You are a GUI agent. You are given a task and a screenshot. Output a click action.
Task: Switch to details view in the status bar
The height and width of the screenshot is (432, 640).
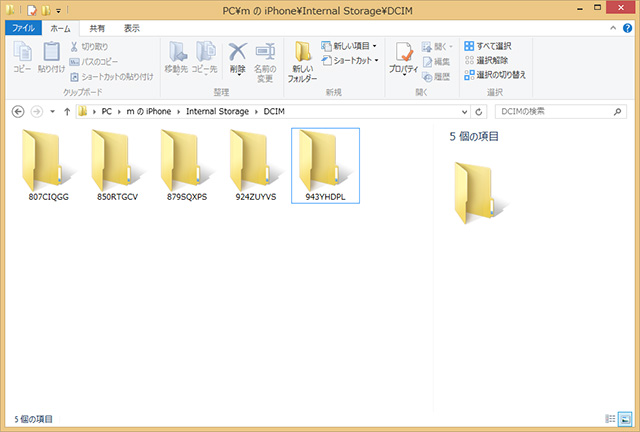point(610,419)
